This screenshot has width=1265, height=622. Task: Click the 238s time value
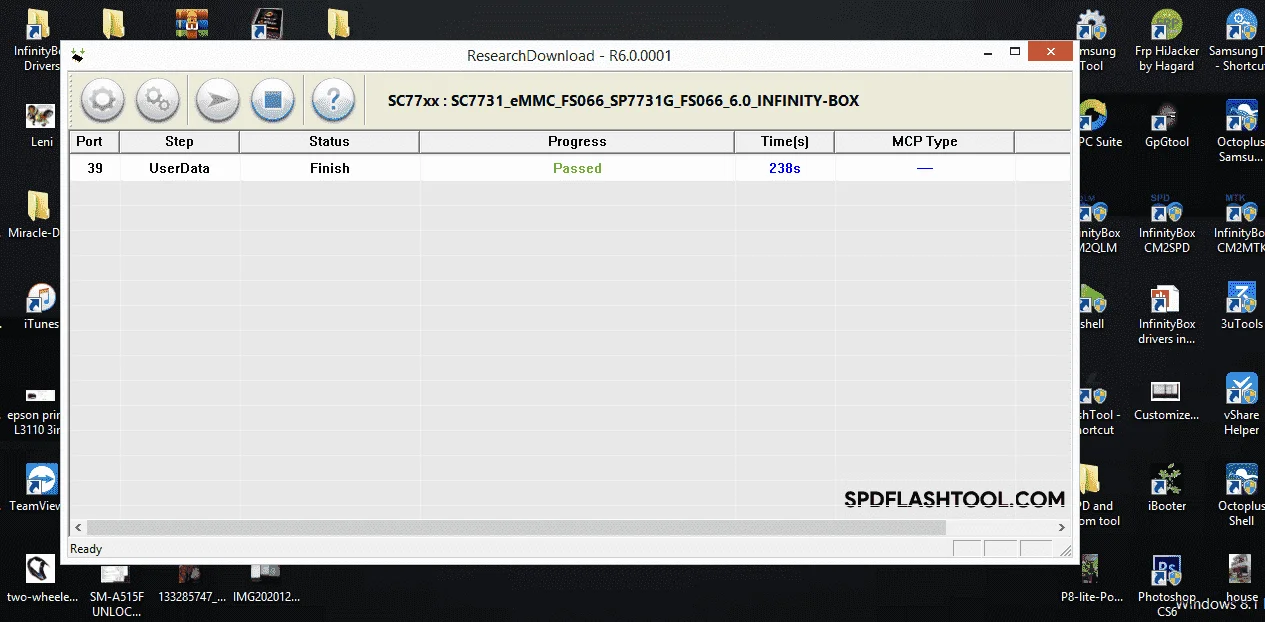point(785,168)
